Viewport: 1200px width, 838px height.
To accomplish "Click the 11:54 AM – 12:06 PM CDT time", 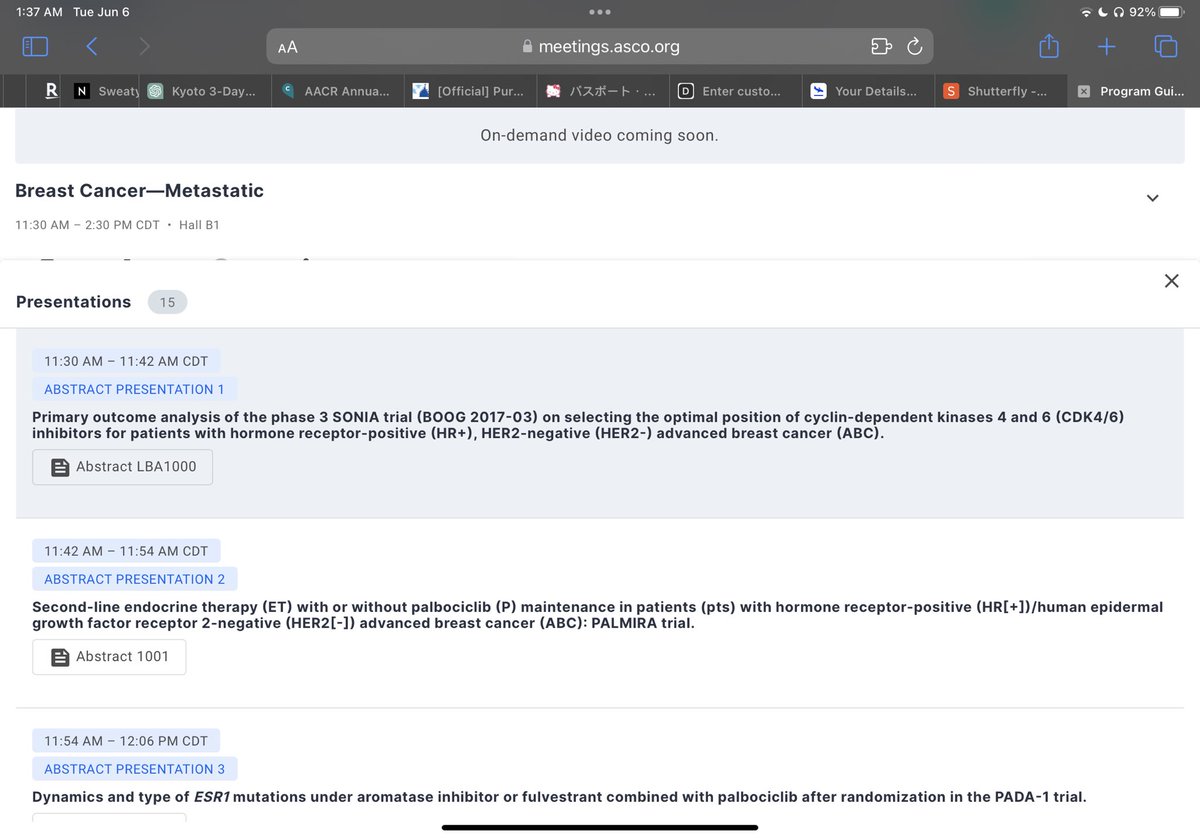I will coord(126,741).
